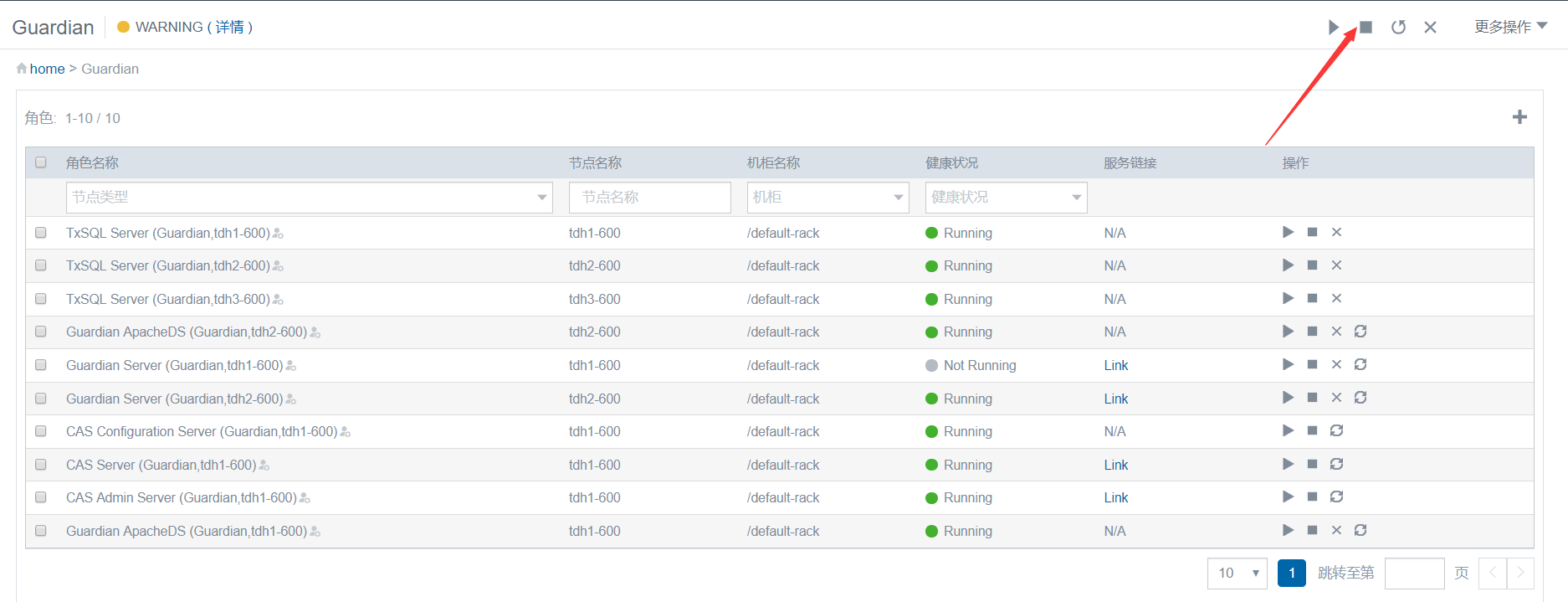The image size is (1568, 602).
Task: Restart CAS Server tdh1-600 via refresh icon
Action: (x=1336, y=464)
